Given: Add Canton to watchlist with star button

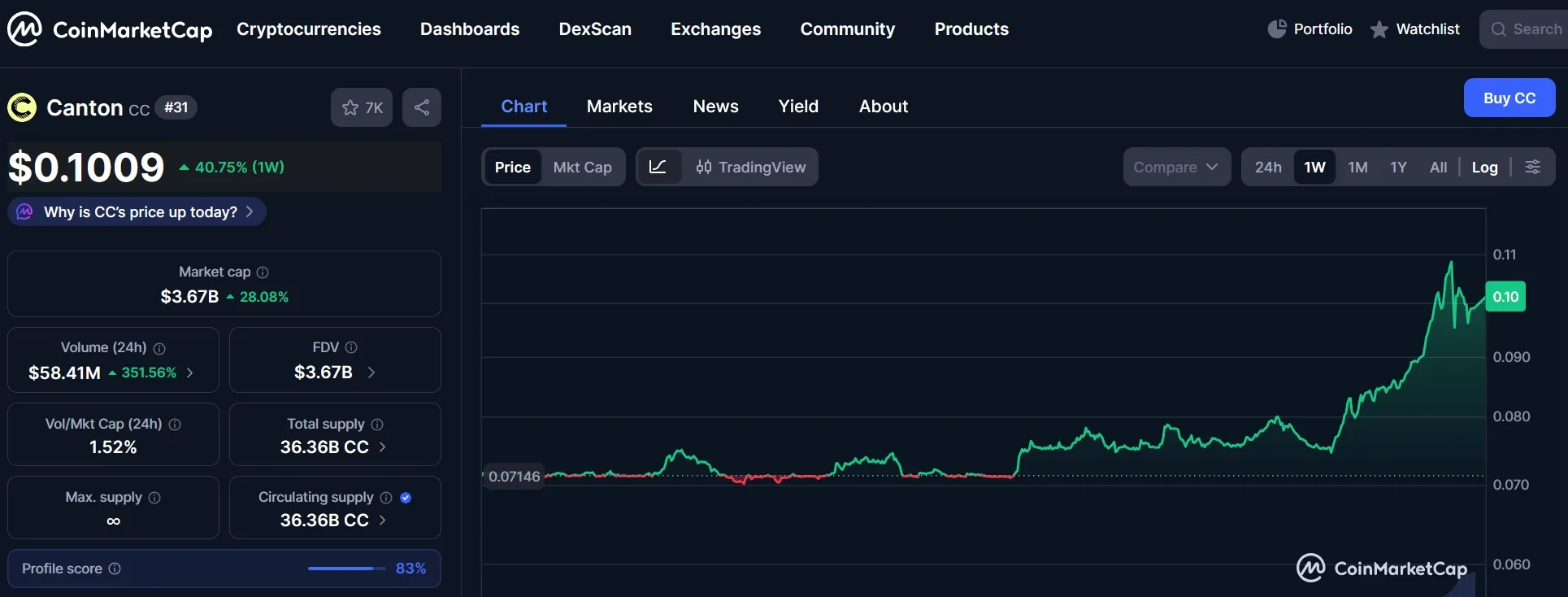Looking at the screenshot, I should pos(362,107).
